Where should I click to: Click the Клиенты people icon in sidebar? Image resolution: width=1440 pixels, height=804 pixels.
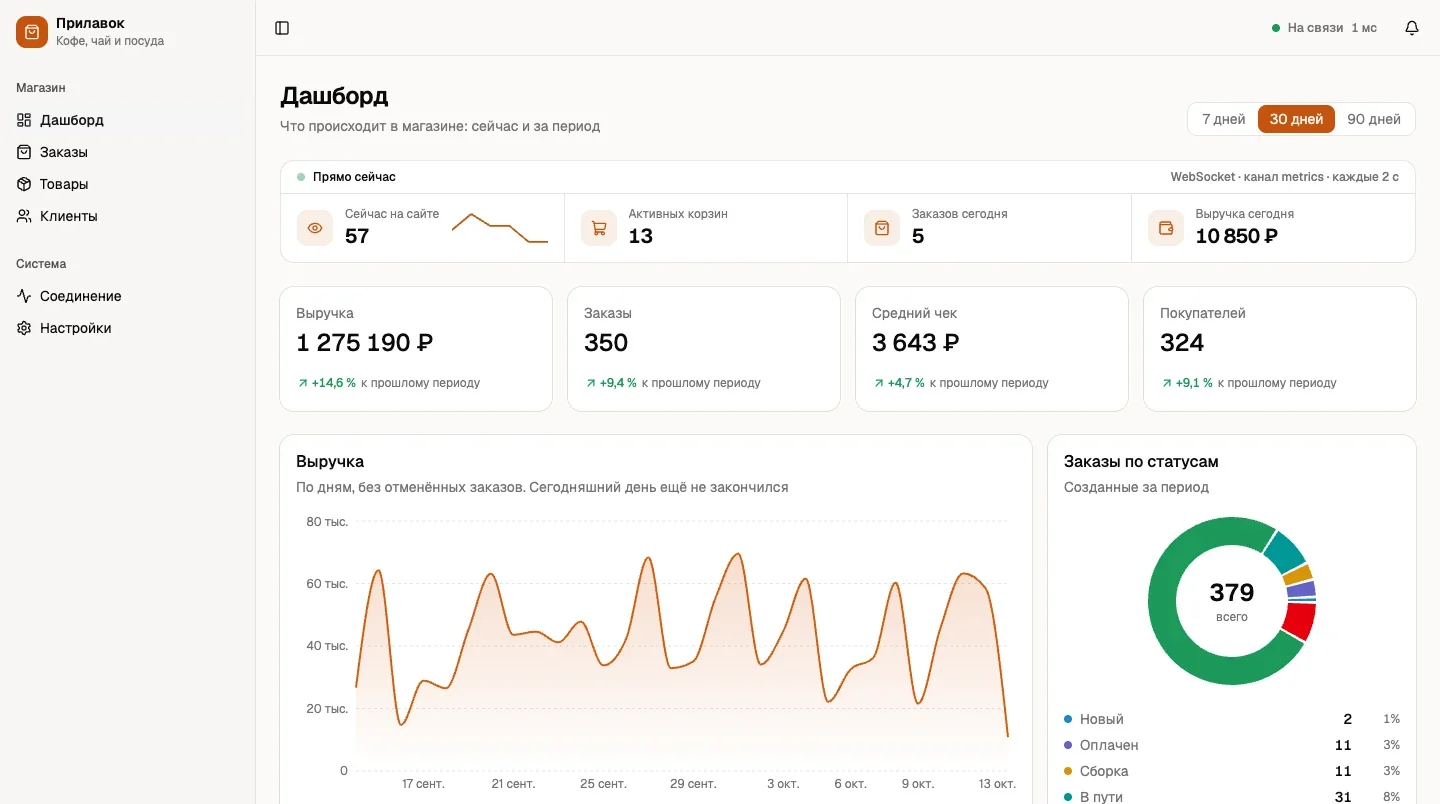24,216
